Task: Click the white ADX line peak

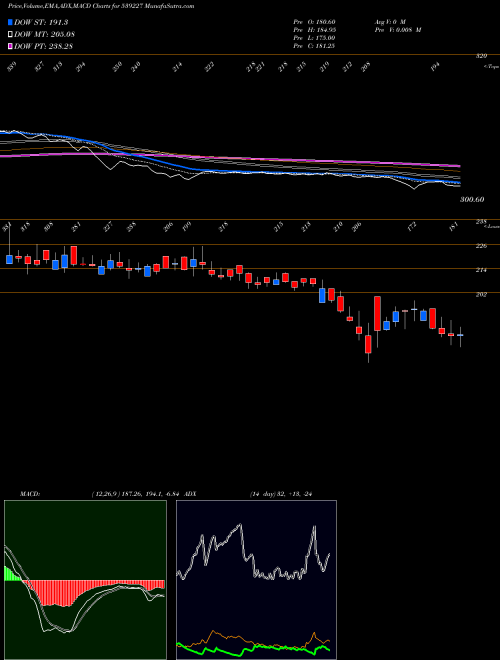Action: pos(240,524)
